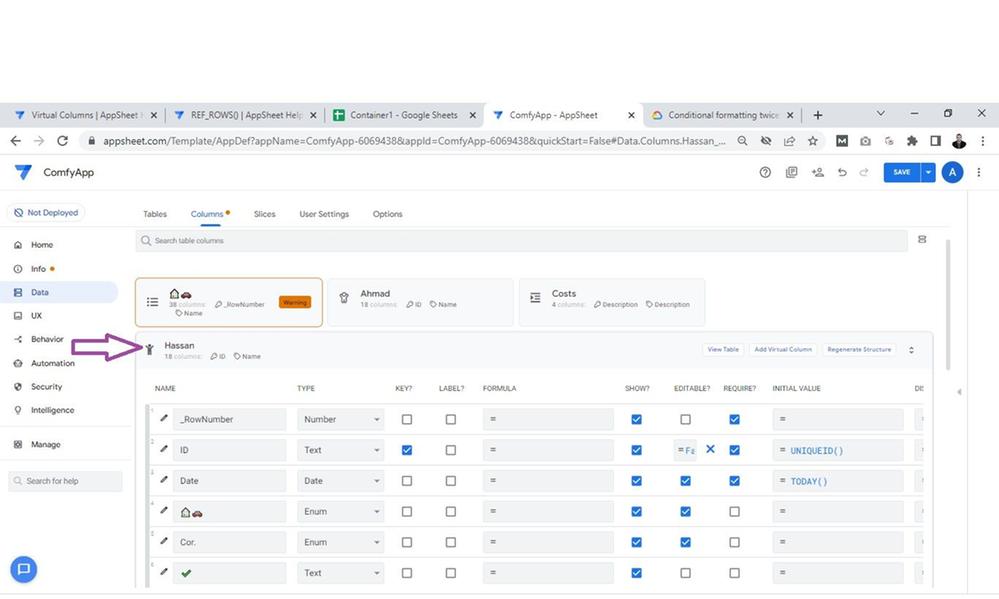
Task: Open the Costs table card
Action: 612,302
